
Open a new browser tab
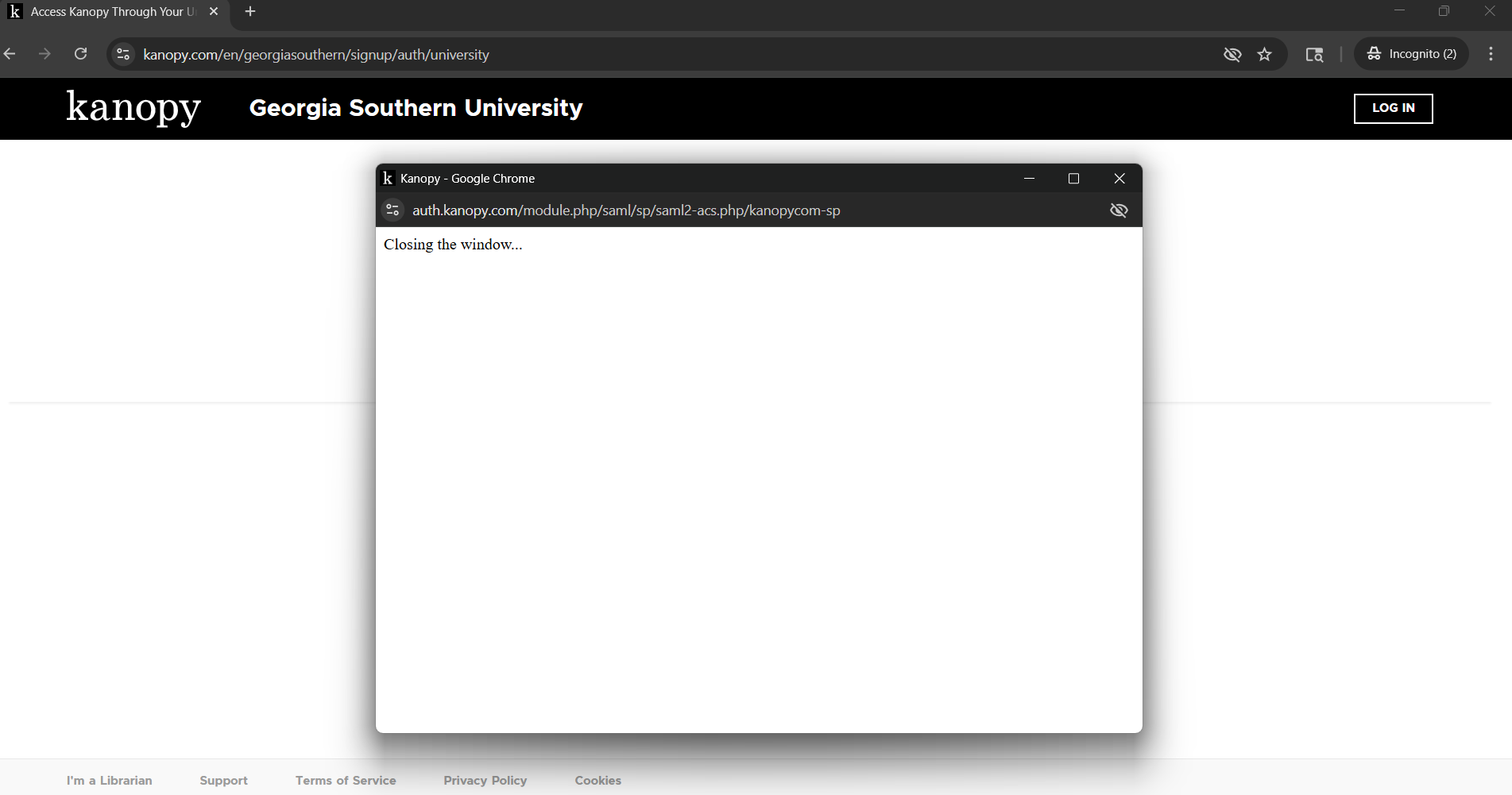coord(250,12)
